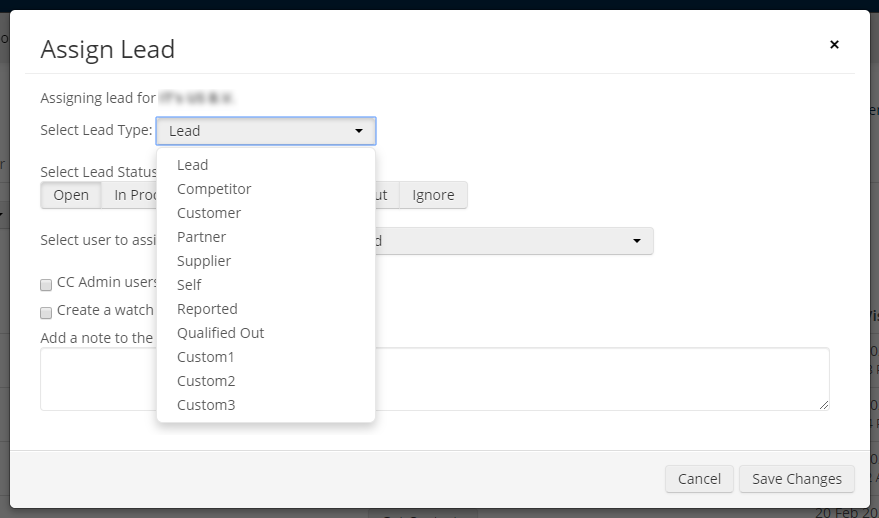This screenshot has height=518, width=879.
Task: Click the Cancel button
Action: click(x=699, y=479)
